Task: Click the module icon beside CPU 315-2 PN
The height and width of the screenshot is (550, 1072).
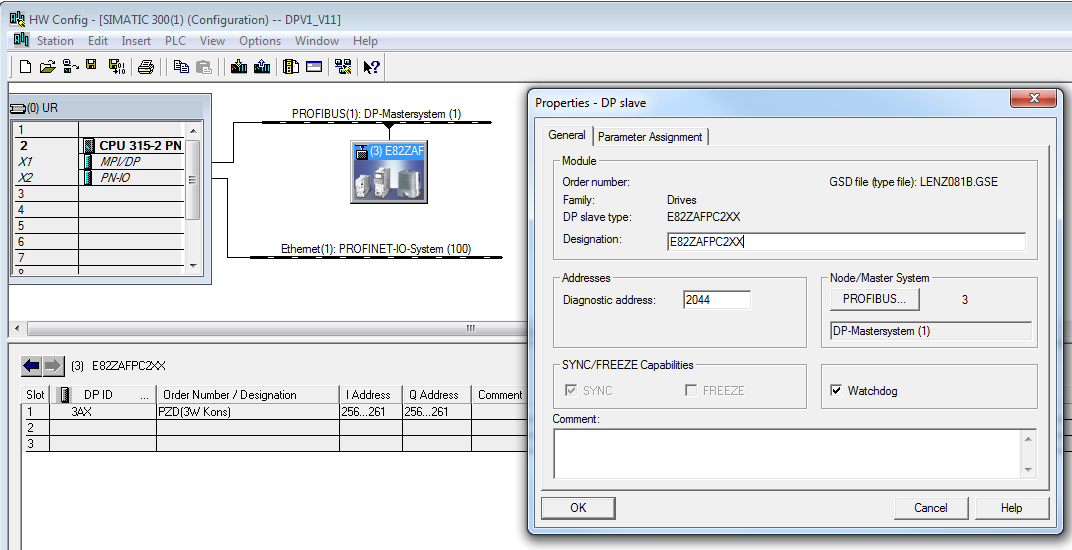Action: click(89, 145)
